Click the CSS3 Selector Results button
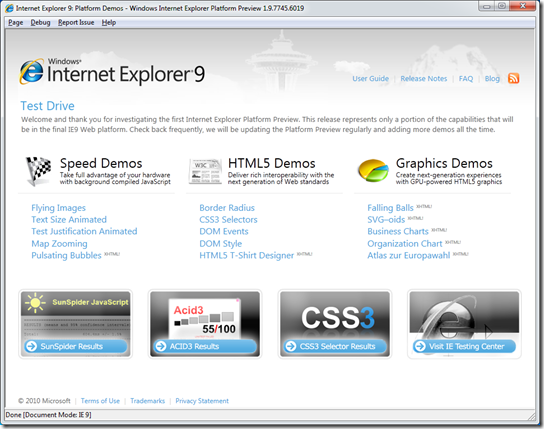This screenshot has height=429, width=544. click(x=335, y=346)
